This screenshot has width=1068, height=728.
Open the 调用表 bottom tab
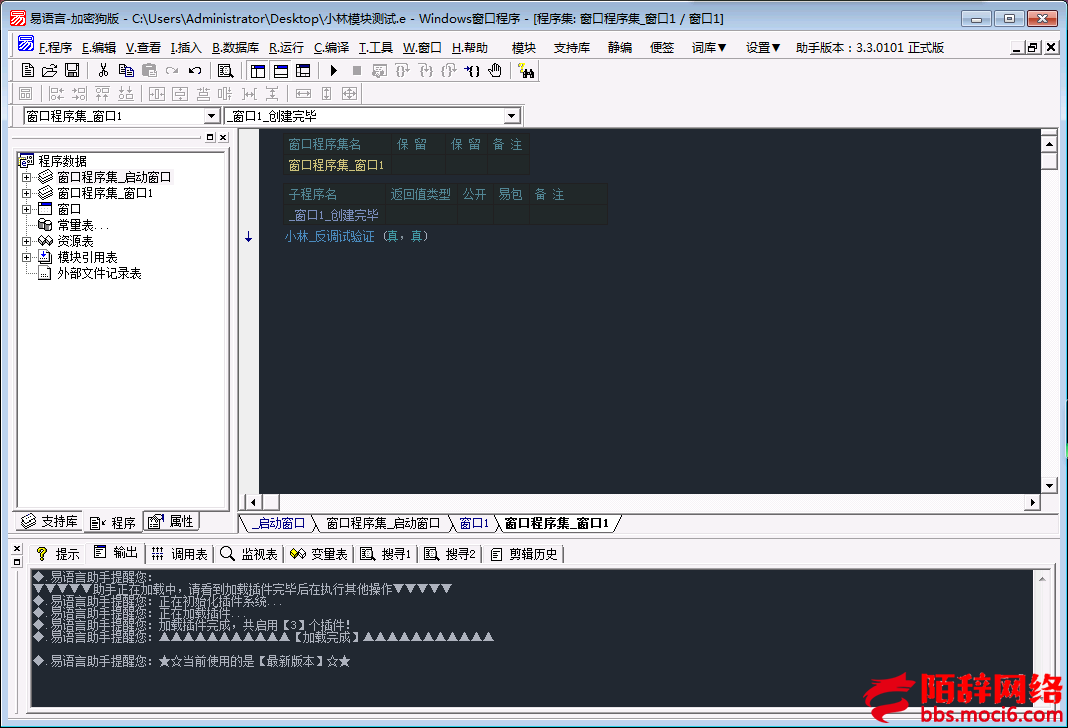coord(179,554)
